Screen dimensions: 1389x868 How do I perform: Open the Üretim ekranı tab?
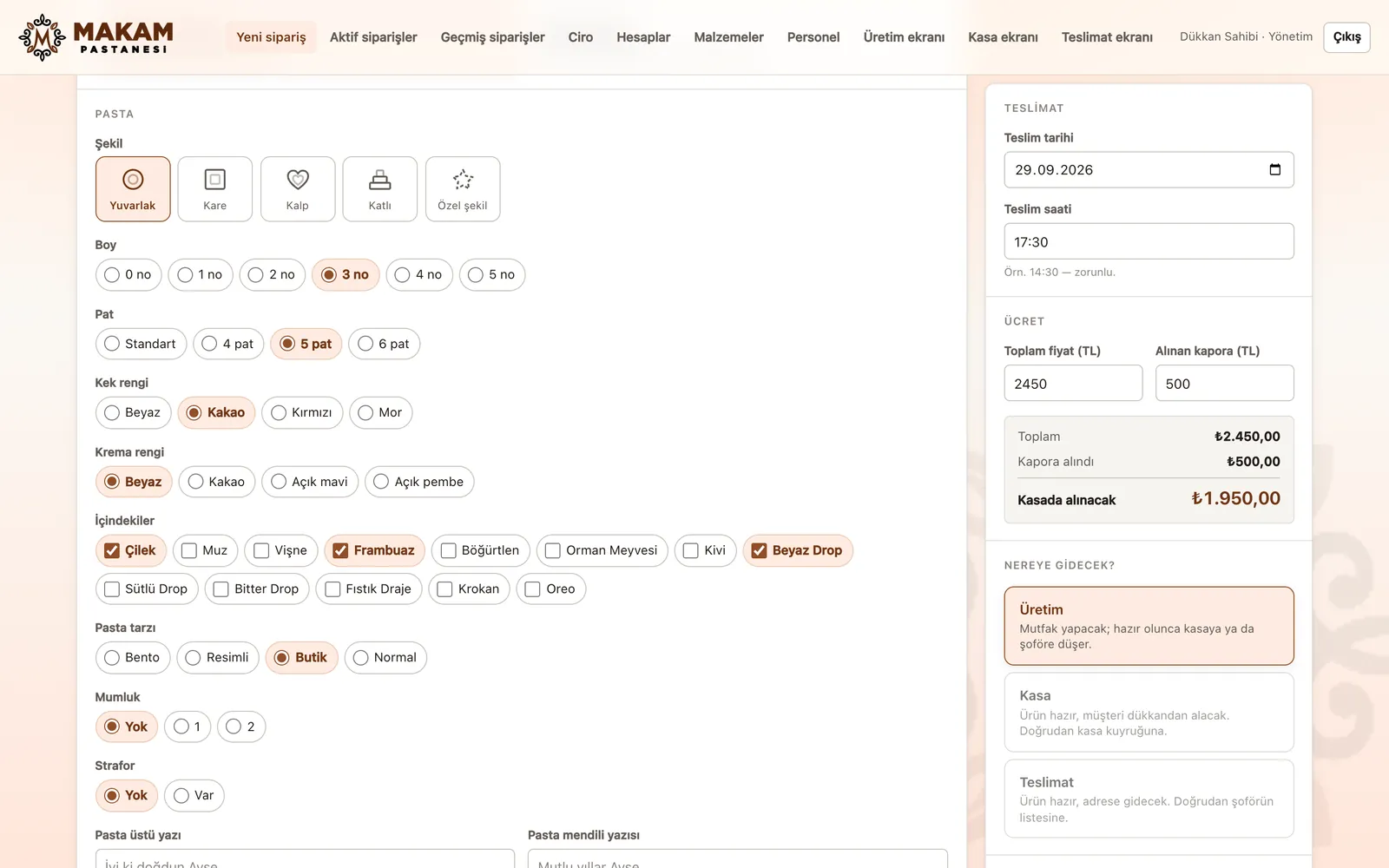(904, 37)
